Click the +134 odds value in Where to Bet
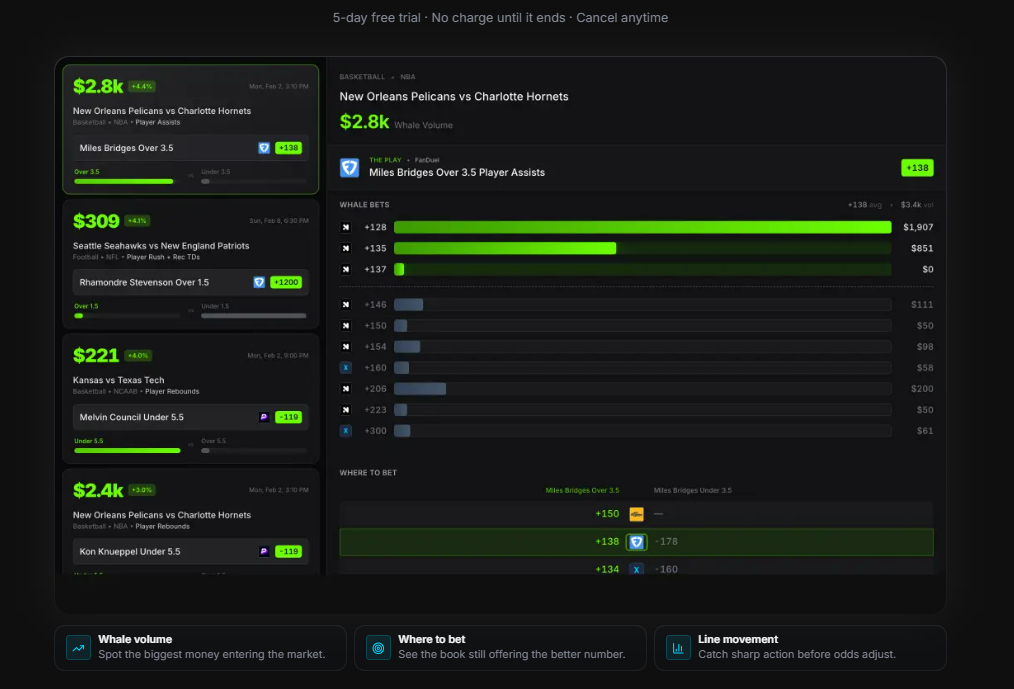This screenshot has height=689, width=1014. 607,570
